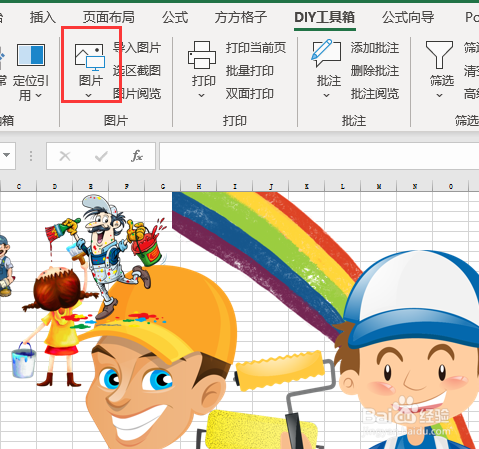
Task: Click the formula bar confirm checkmark
Action: (101, 156)
